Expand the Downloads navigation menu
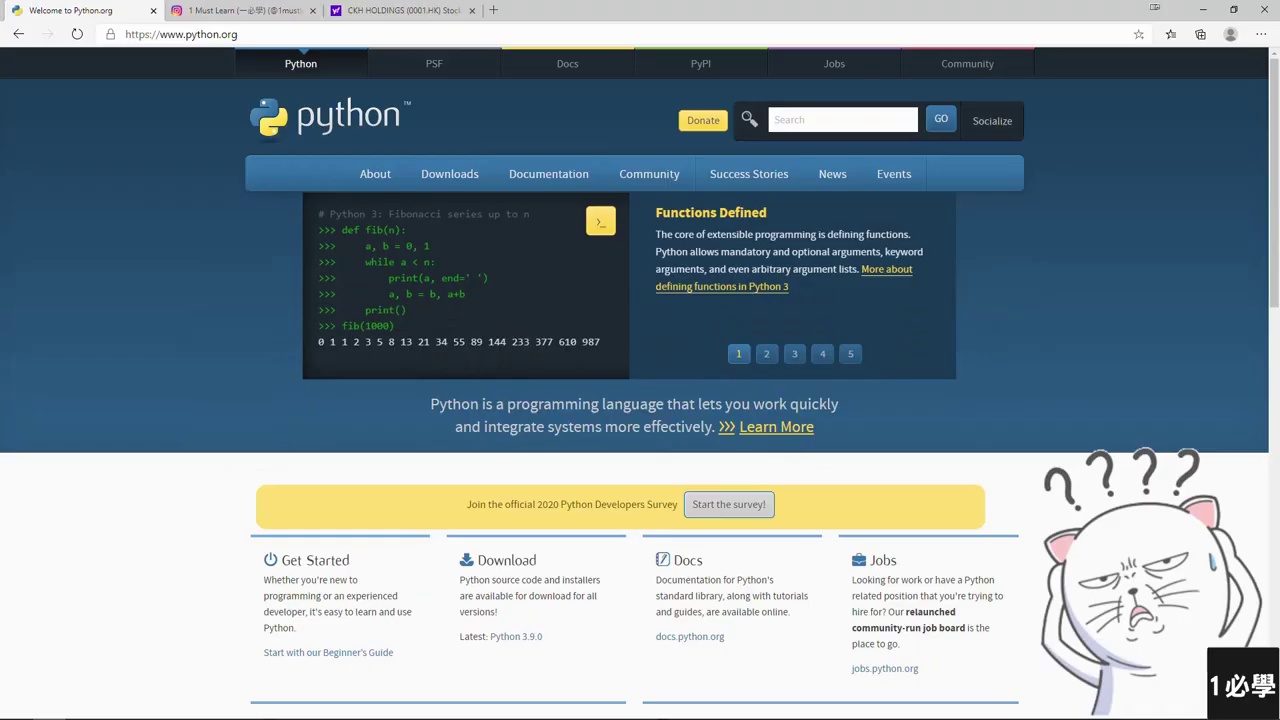 [x=449, y=174]
